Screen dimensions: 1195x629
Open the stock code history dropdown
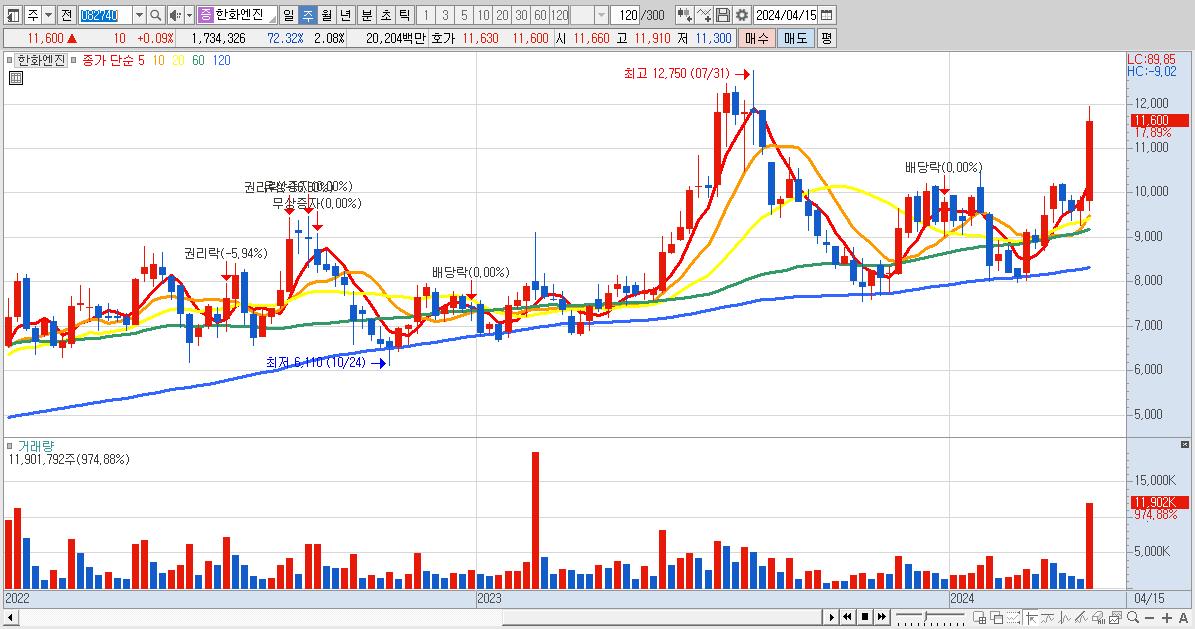point(139,14)
